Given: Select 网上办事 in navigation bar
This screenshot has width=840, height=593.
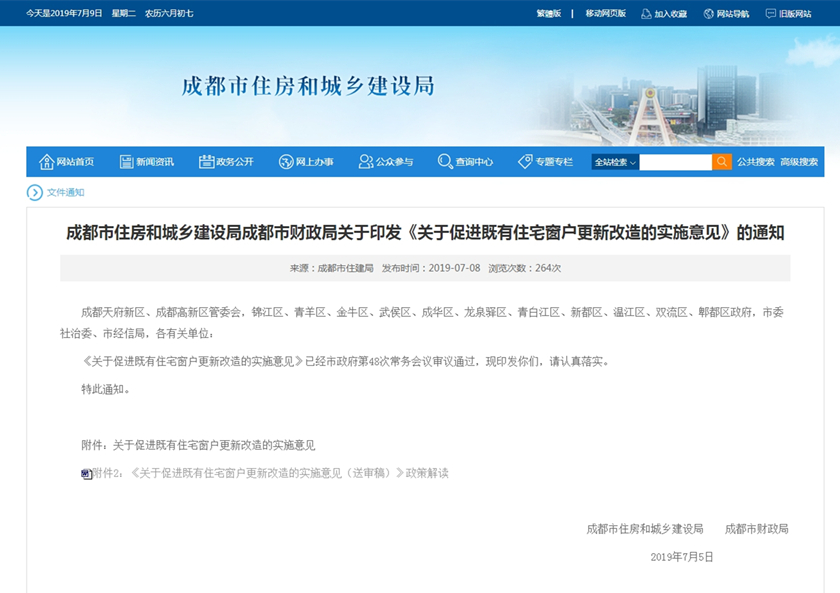Looking at the screenshot, I should (x=314, y=162).
